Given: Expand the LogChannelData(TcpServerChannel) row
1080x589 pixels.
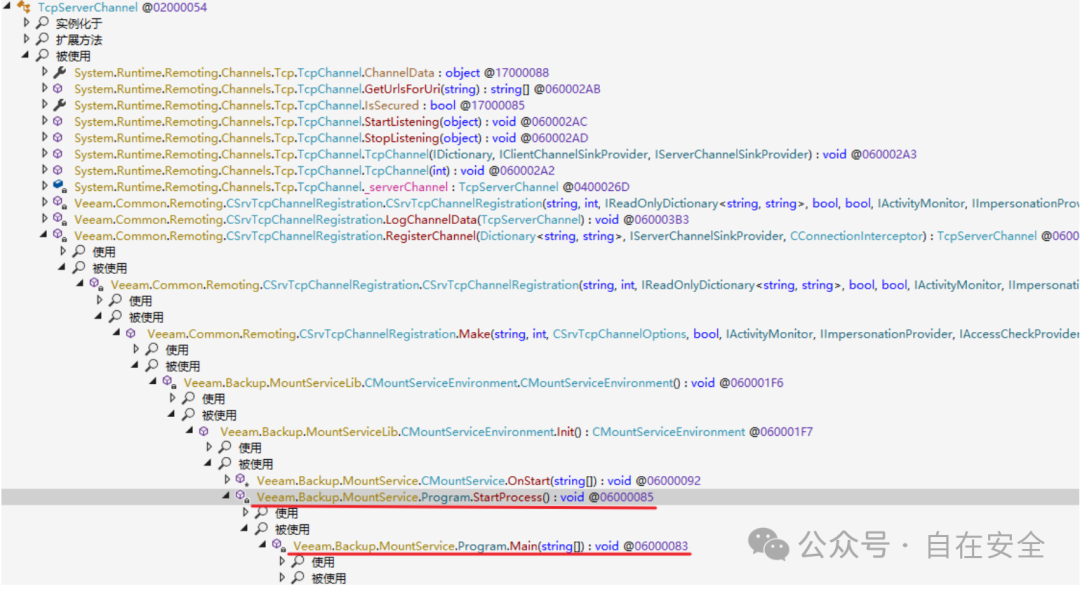Looking at the screenshot, I should point(45,219).
